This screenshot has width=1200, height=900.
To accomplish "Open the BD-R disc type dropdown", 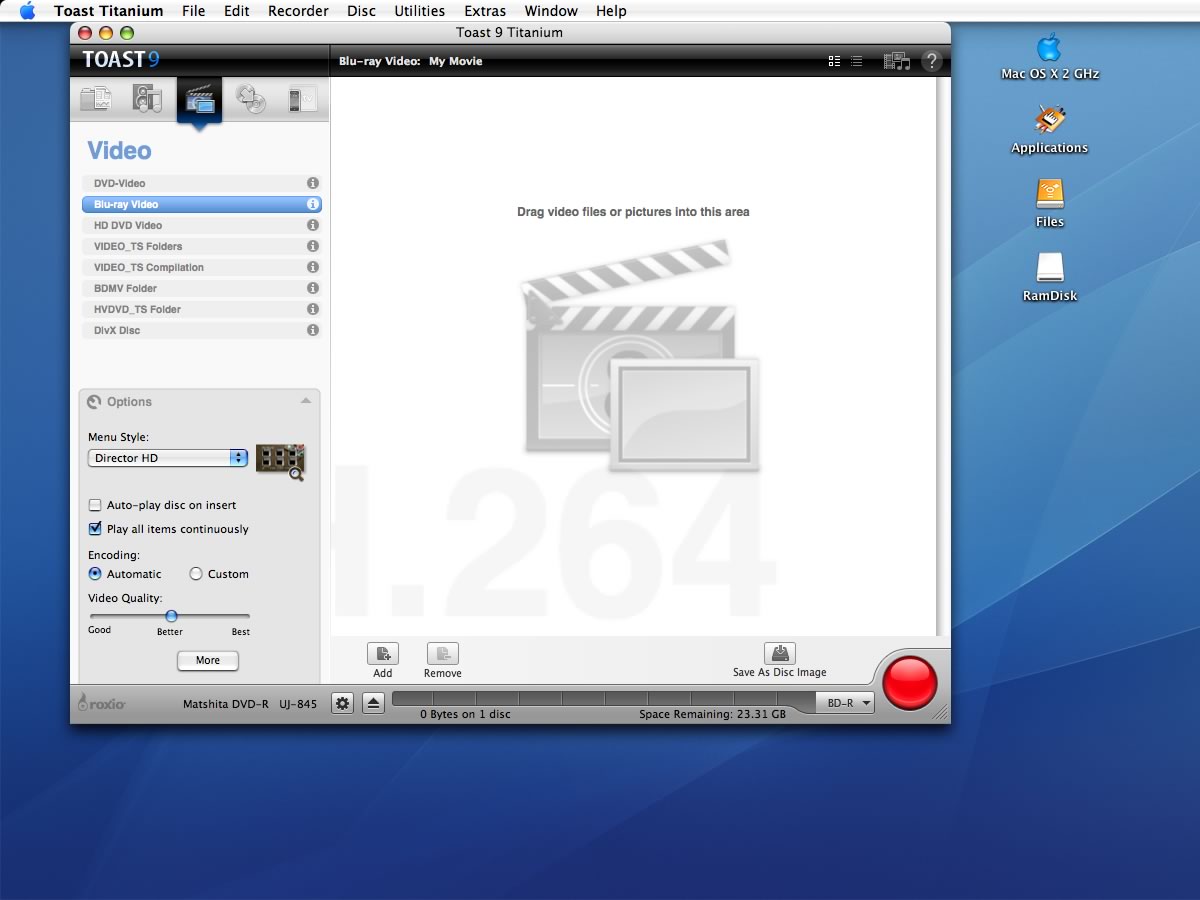I will click(x=845, y=703).
